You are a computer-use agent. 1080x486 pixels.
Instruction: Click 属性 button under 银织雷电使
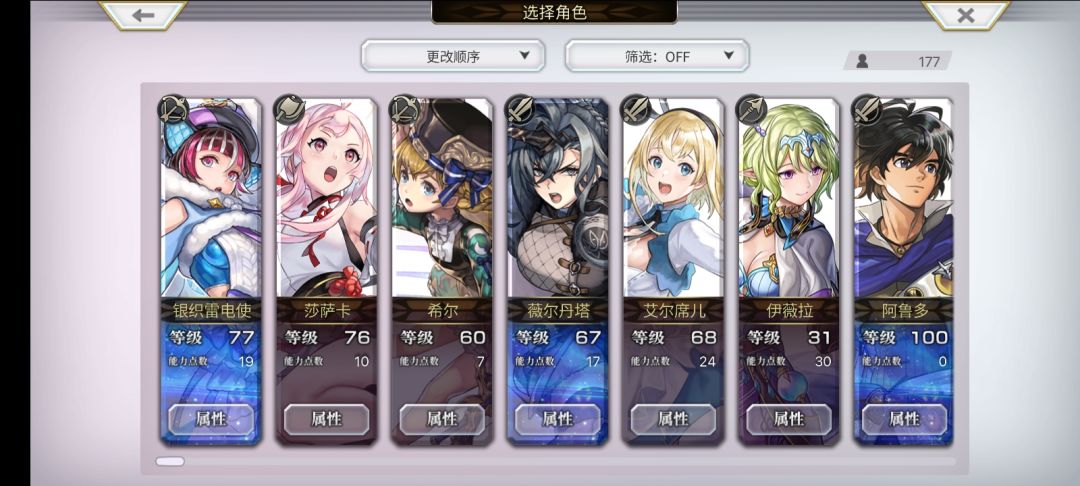(211, 419)
